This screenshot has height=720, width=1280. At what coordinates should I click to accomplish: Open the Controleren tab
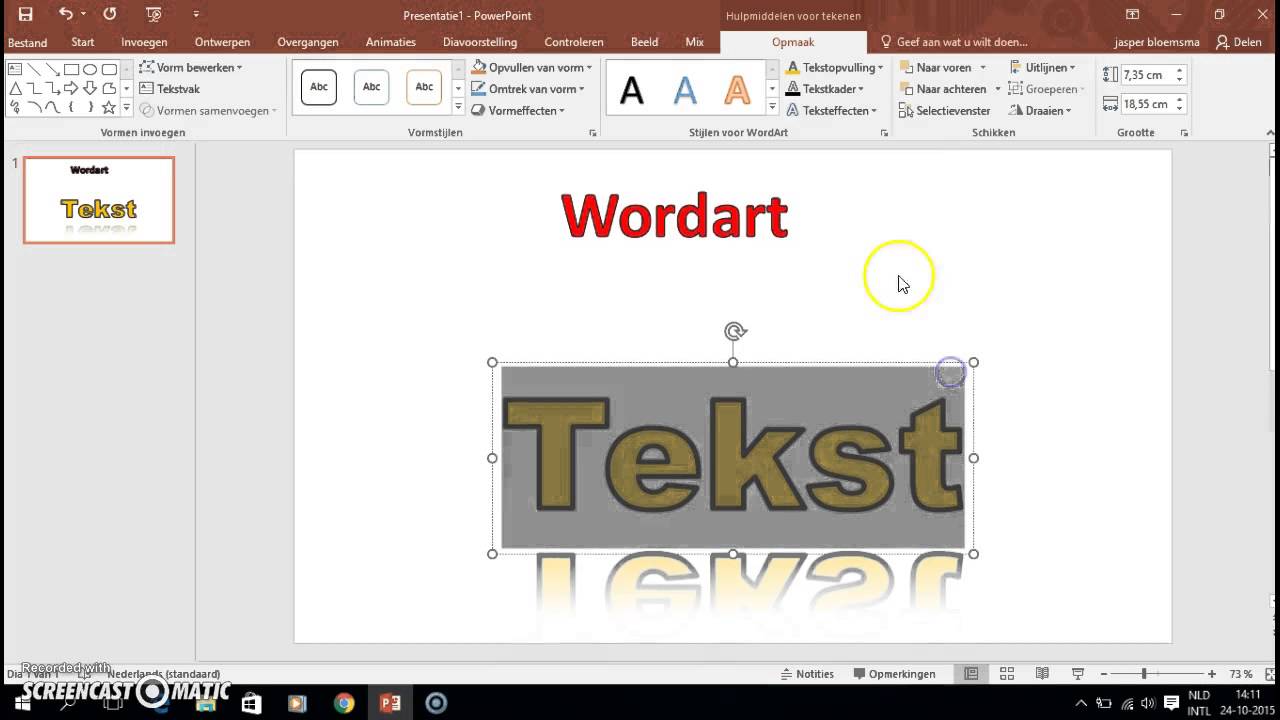[574, 42]
